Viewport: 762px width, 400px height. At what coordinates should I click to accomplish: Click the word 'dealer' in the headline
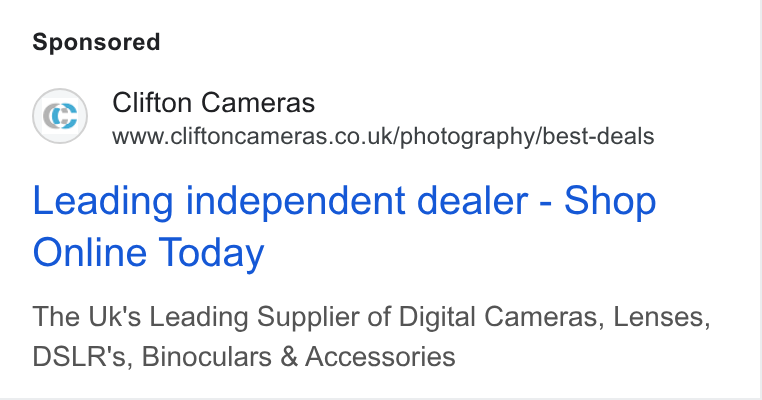click(472, 200)
